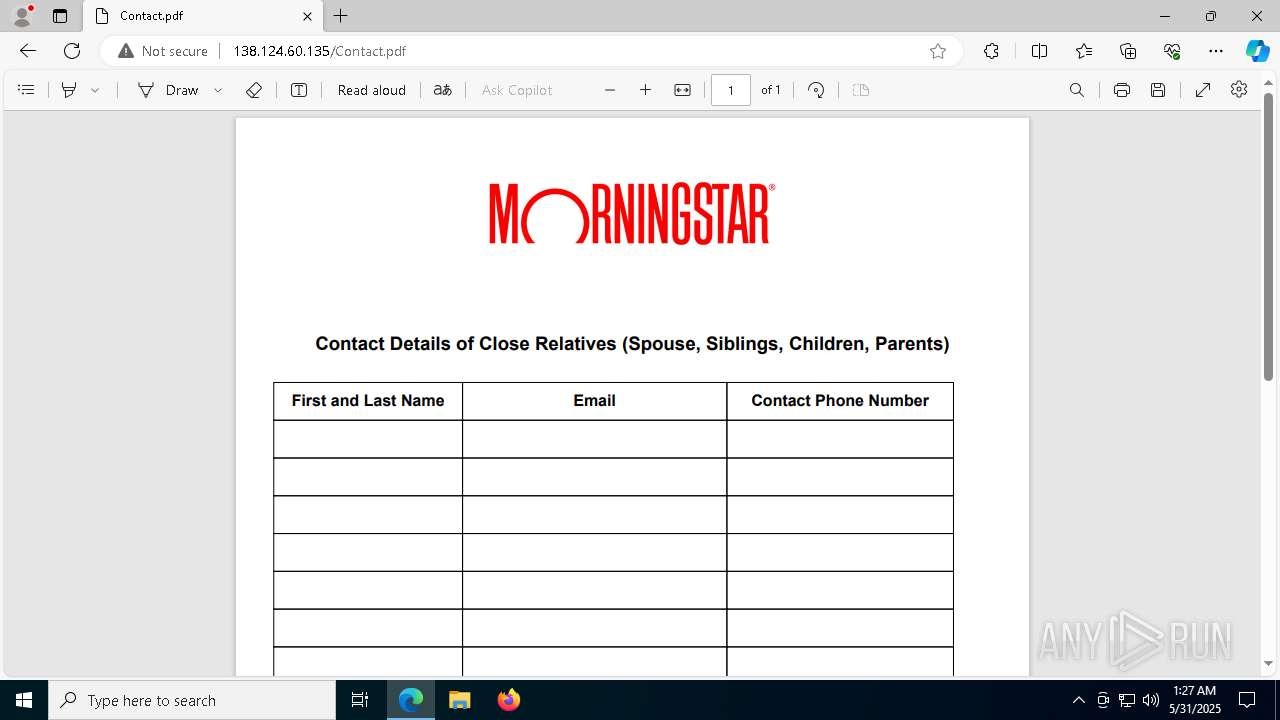View the Not secure site information
The width and height of the screenshot is (1280, 720).
coord(163,51)
